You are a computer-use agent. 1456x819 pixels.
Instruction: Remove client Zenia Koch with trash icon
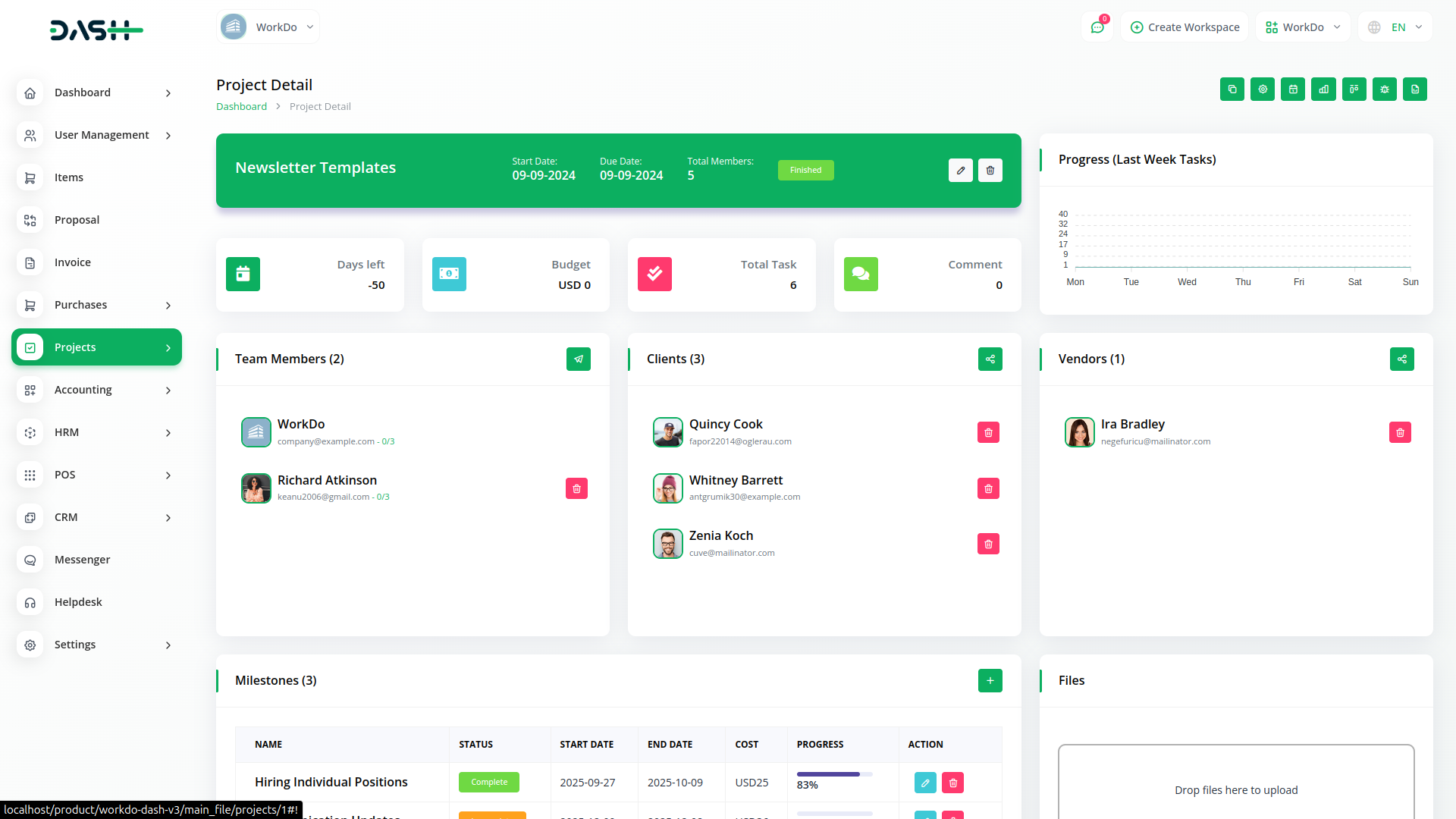[x=988, y=544]
